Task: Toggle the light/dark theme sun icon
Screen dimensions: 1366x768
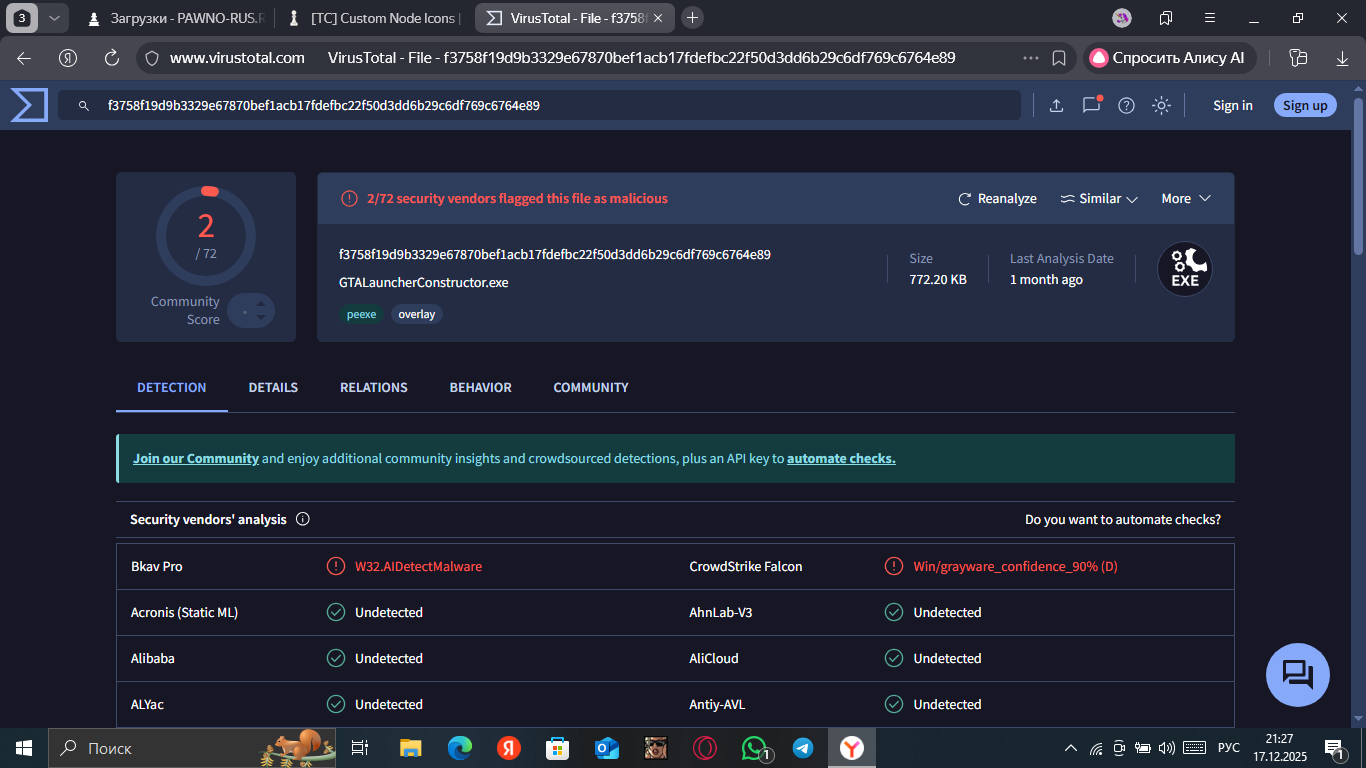Action: (x=1161, y=105)
